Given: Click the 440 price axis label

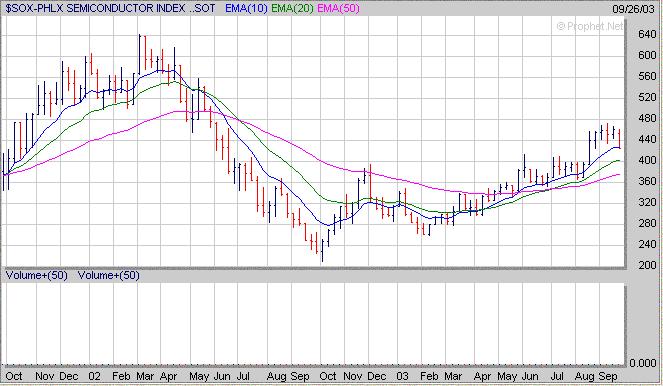Looking at the screenshot, I should [647, 139].
